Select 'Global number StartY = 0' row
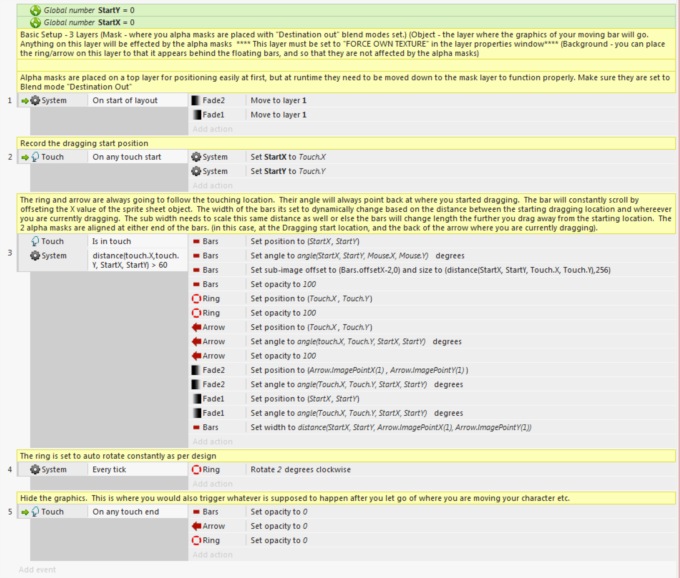 click(346, 10)
